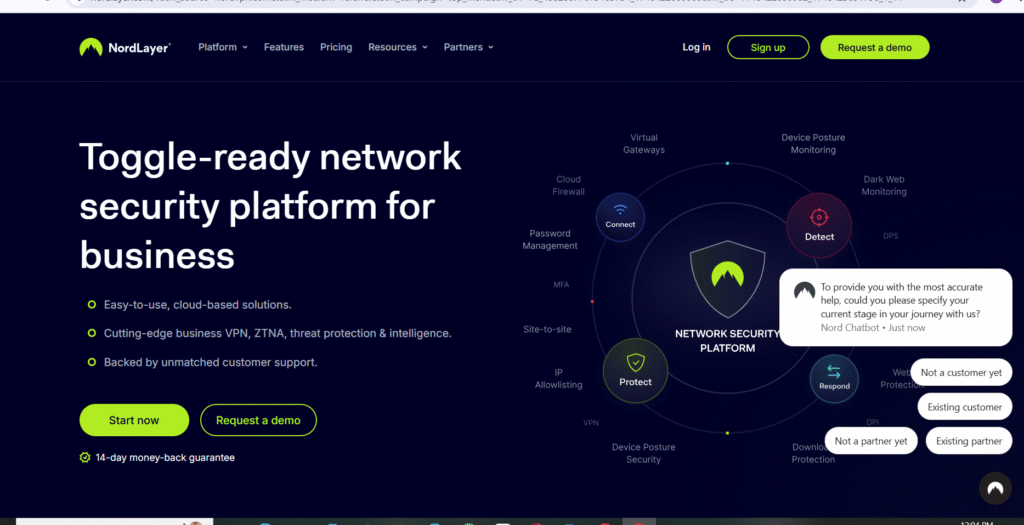Click the chatbot message bubble

tap(895, 307)
